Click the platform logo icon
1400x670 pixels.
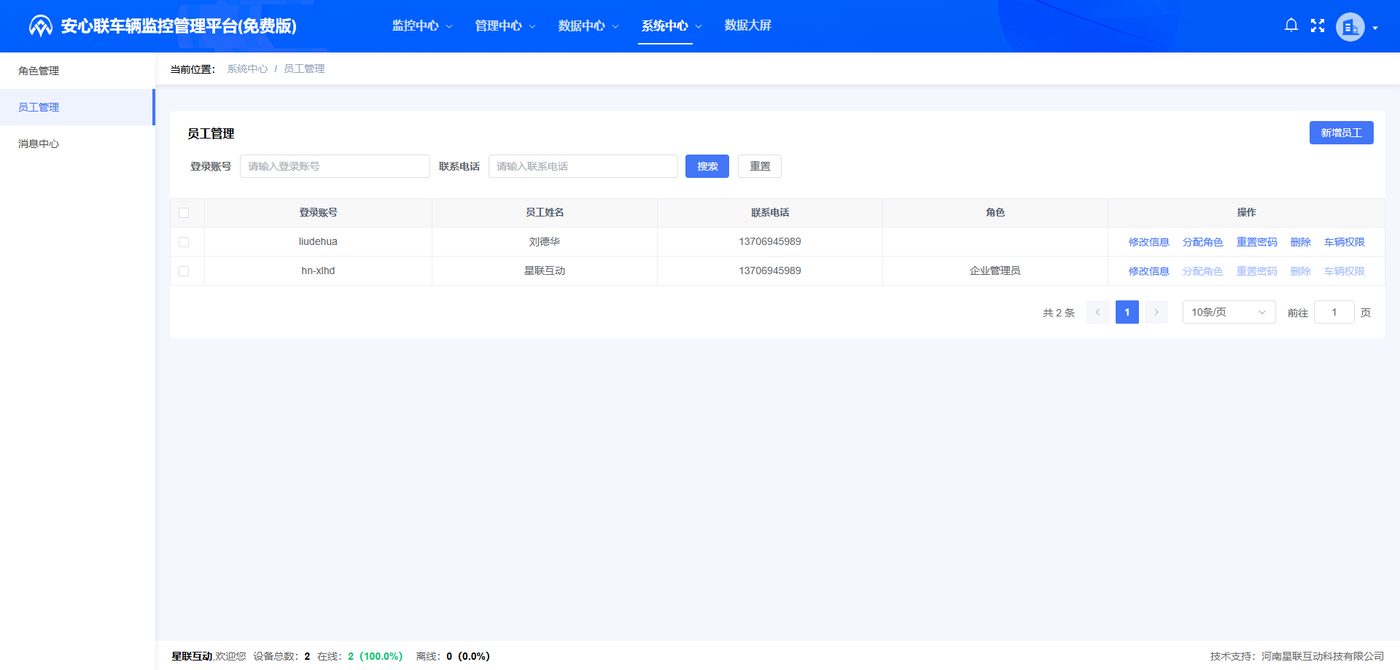pos(40,26)
